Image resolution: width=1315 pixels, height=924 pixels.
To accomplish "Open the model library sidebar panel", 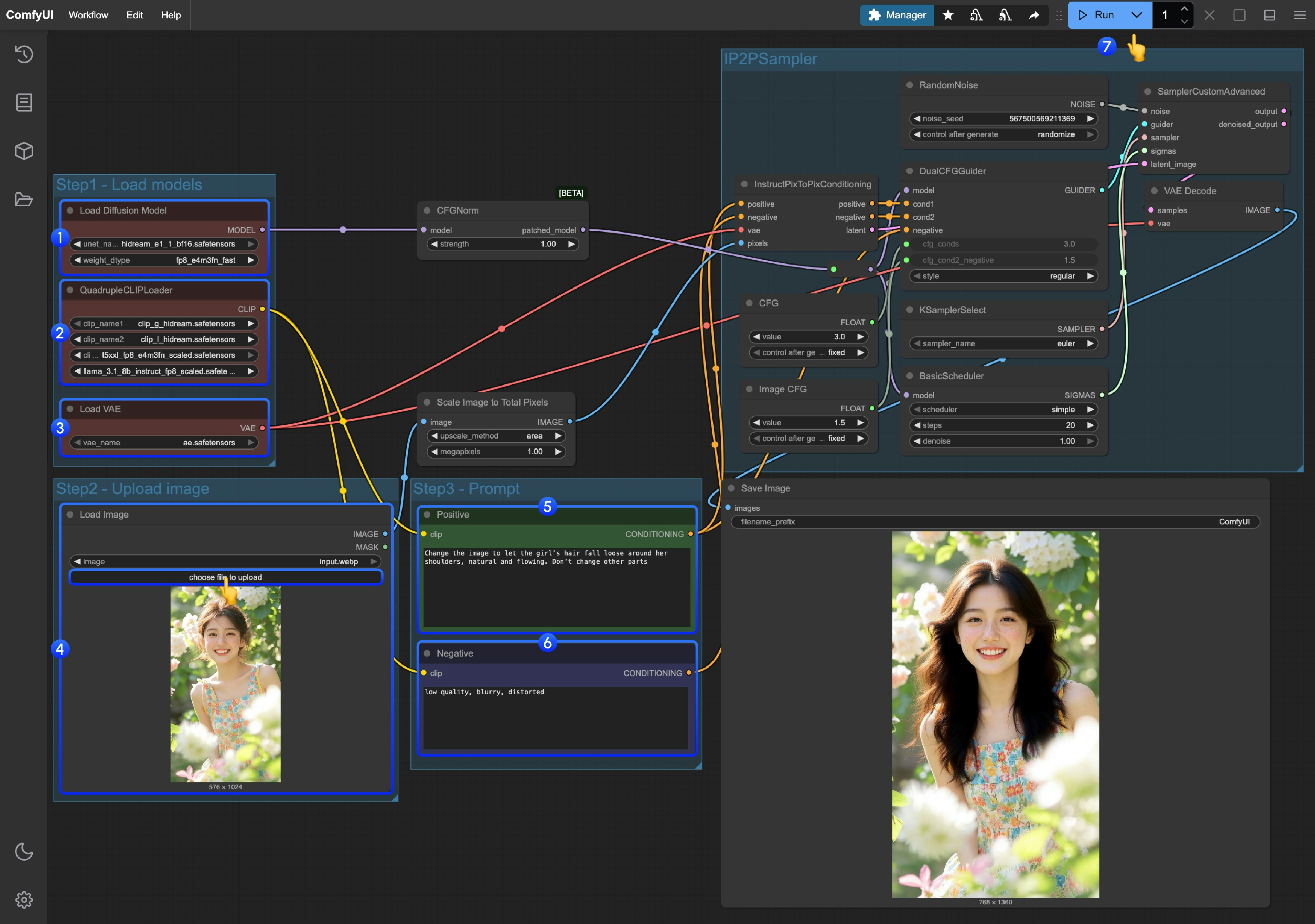I will [24, 151].
